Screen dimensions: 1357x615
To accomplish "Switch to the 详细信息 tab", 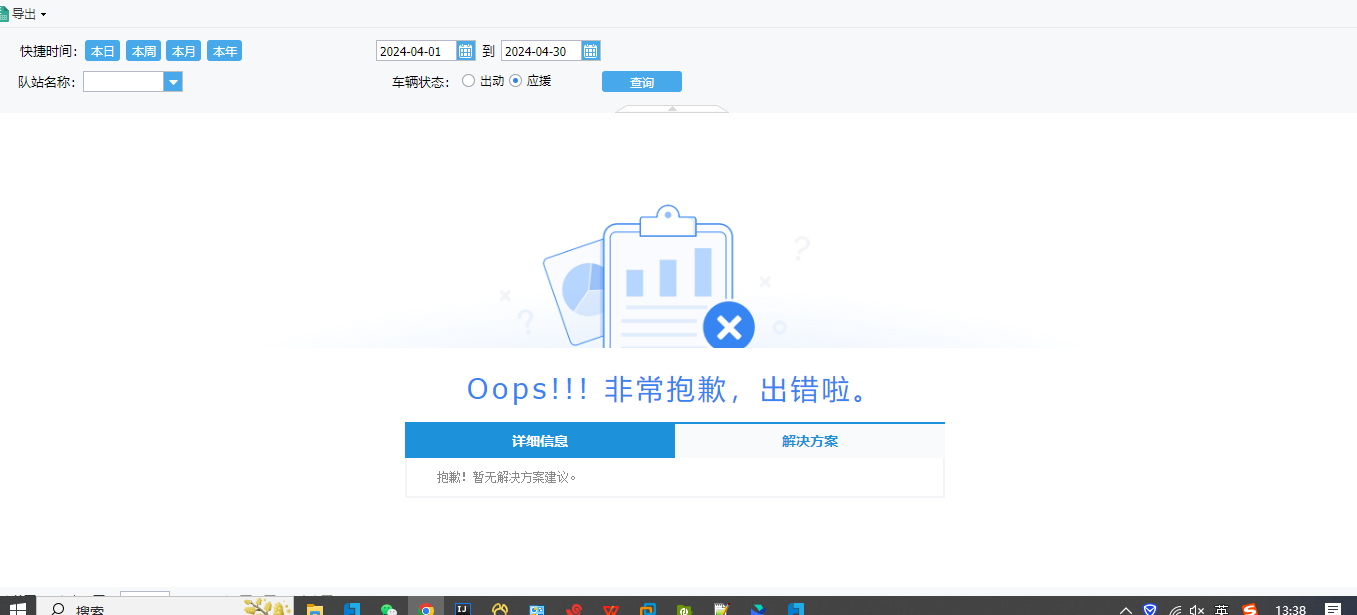I will pos(540,441).
